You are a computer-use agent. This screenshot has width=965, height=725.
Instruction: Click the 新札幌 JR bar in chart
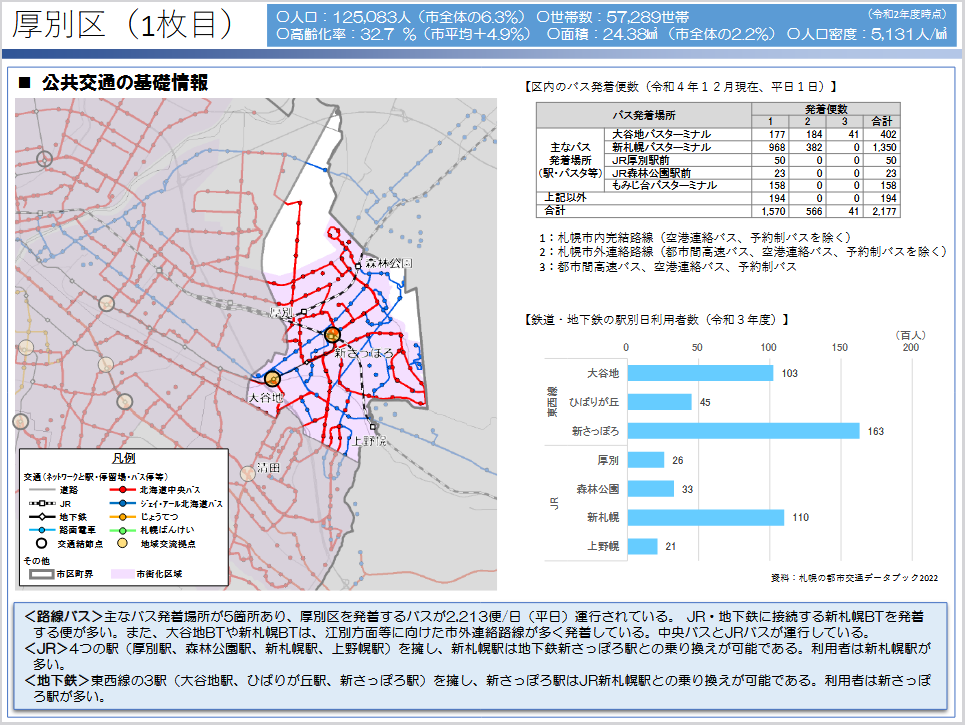click(704, 518)
